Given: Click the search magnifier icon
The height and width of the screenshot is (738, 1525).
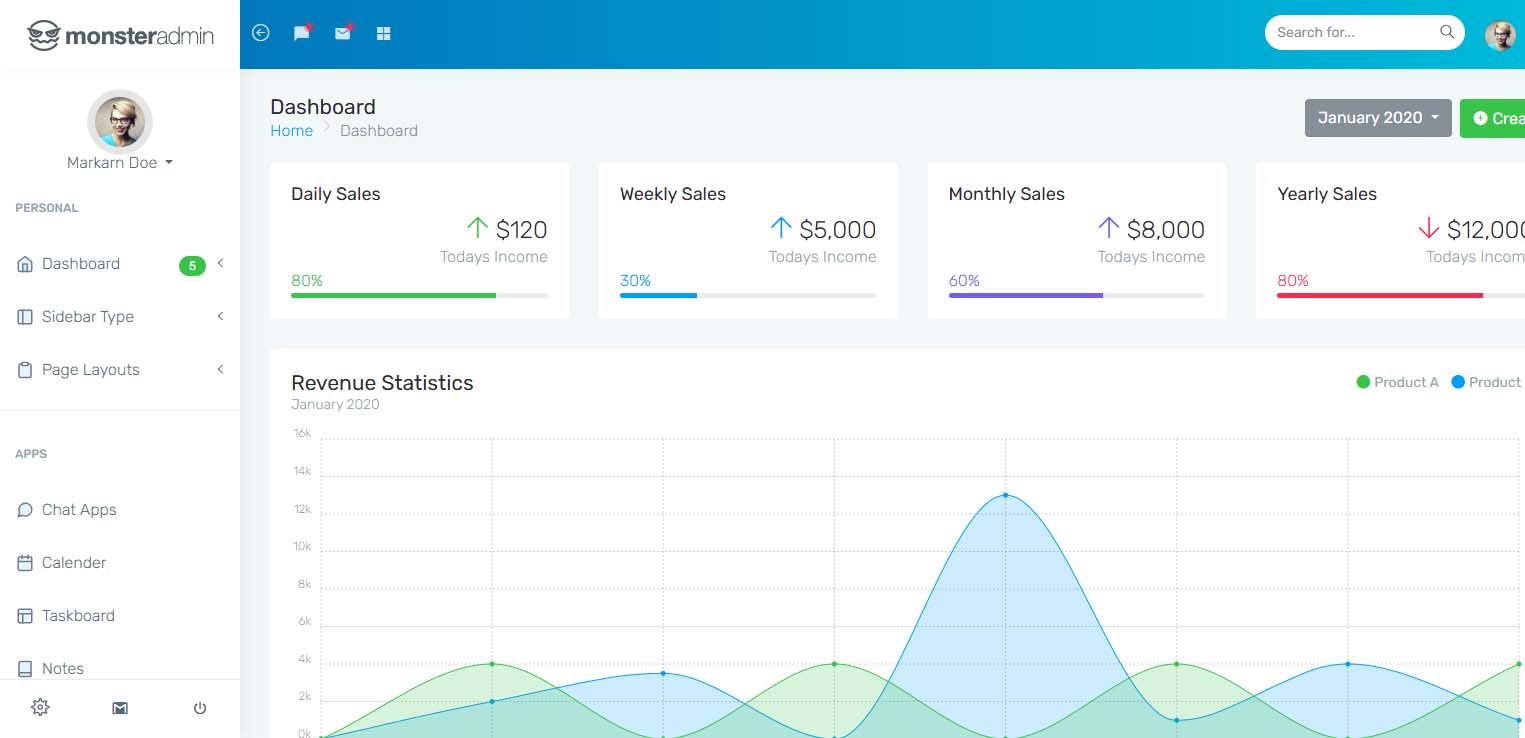Looking at the screenshot, I should pyautogui.click(x=1446, y=32).
